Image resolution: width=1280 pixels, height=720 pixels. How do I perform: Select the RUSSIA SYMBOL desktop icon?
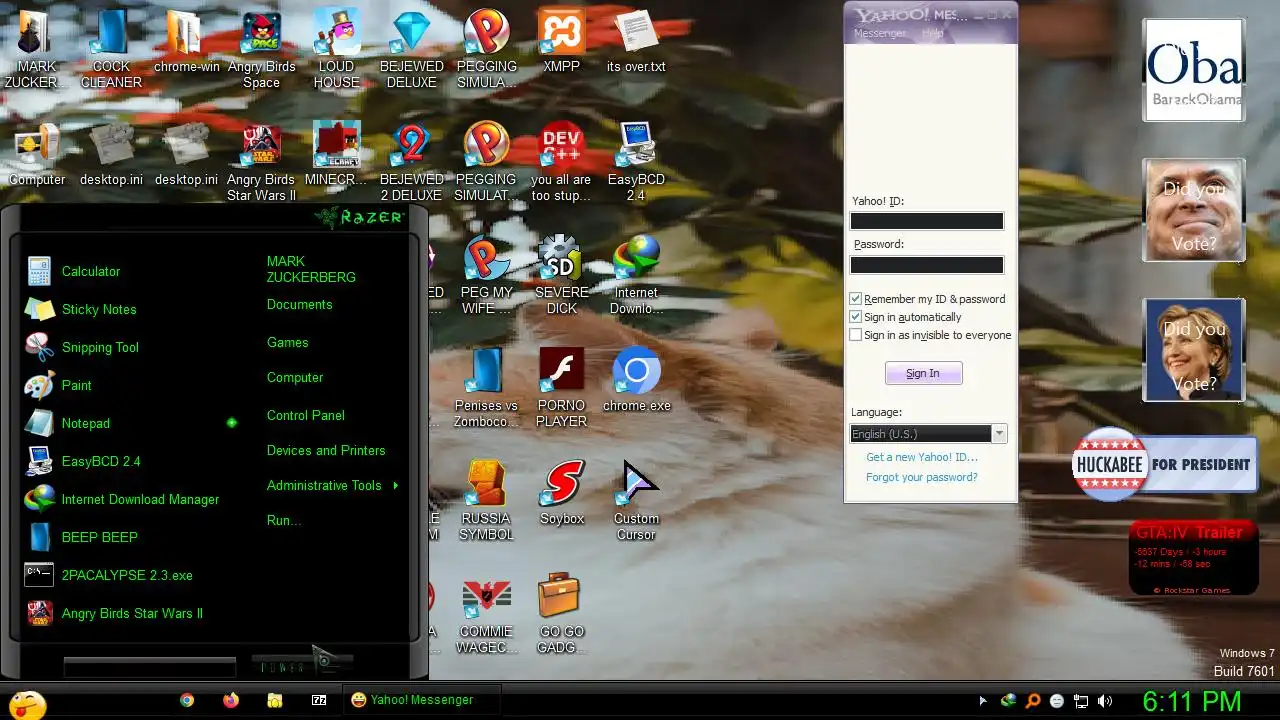(x=486, y=502)
